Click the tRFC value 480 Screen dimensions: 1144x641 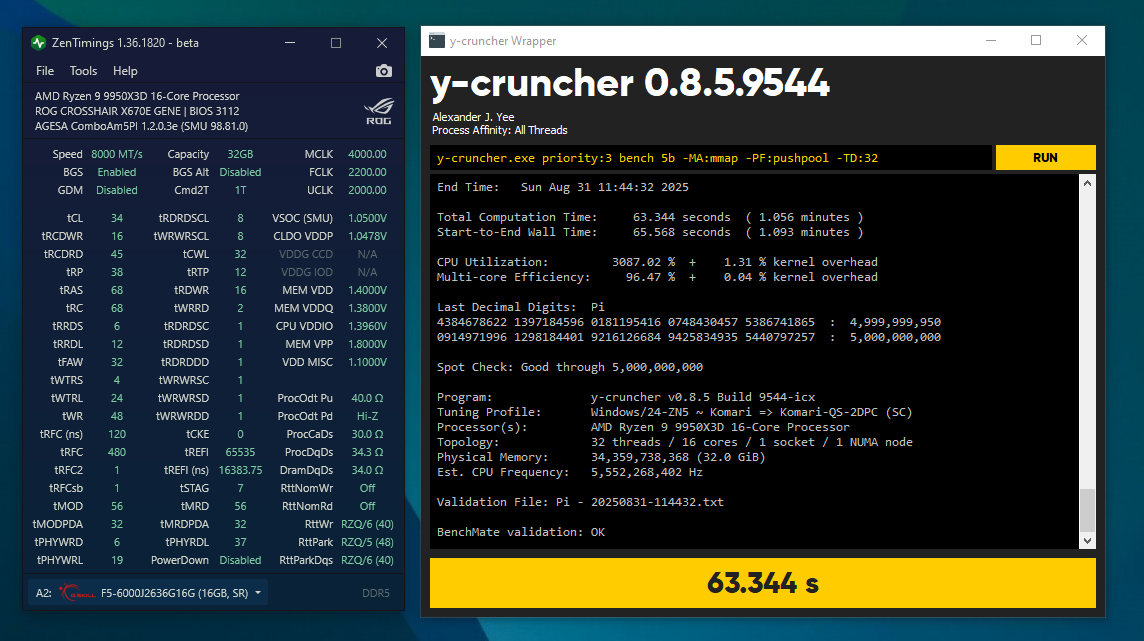(117, 452)
